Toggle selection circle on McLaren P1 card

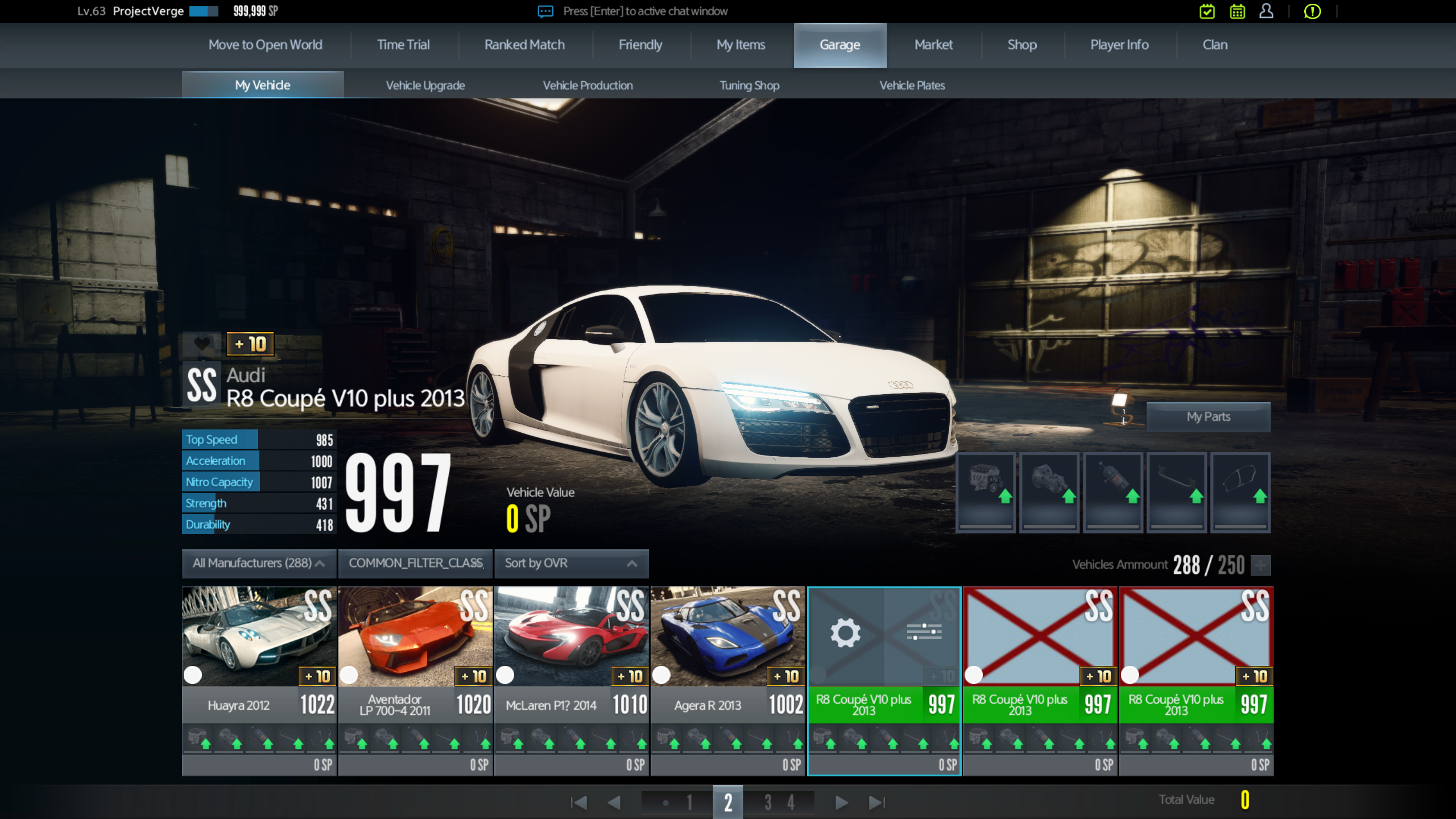tap(505, 675)
